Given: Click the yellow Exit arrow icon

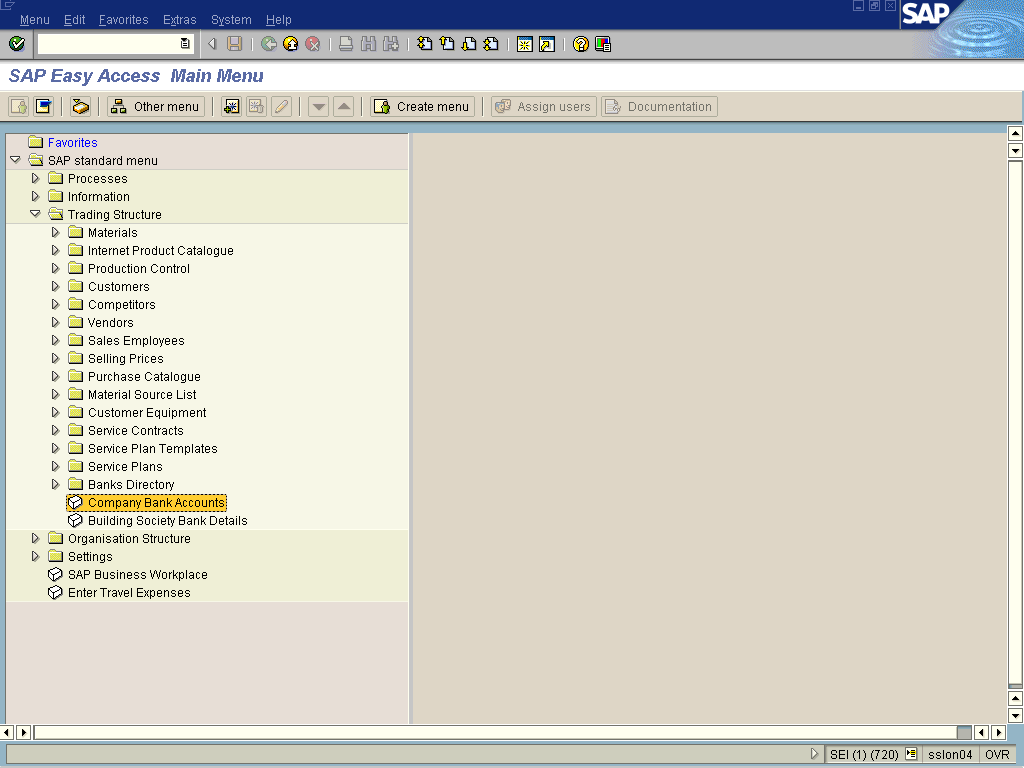Looking at the screenshot, I should point(291,44).
